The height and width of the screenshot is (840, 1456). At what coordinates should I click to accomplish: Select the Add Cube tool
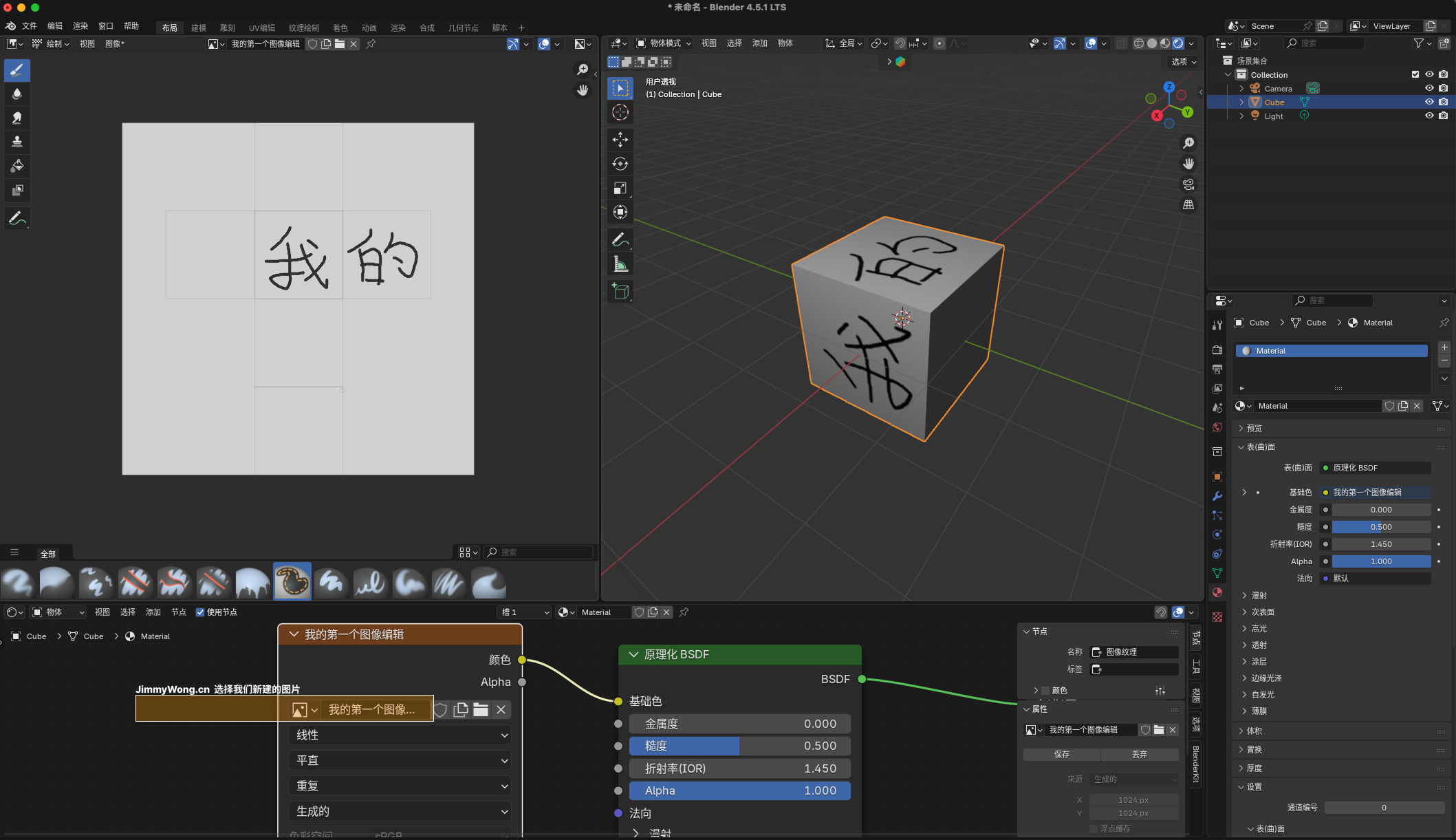(620, 292)
